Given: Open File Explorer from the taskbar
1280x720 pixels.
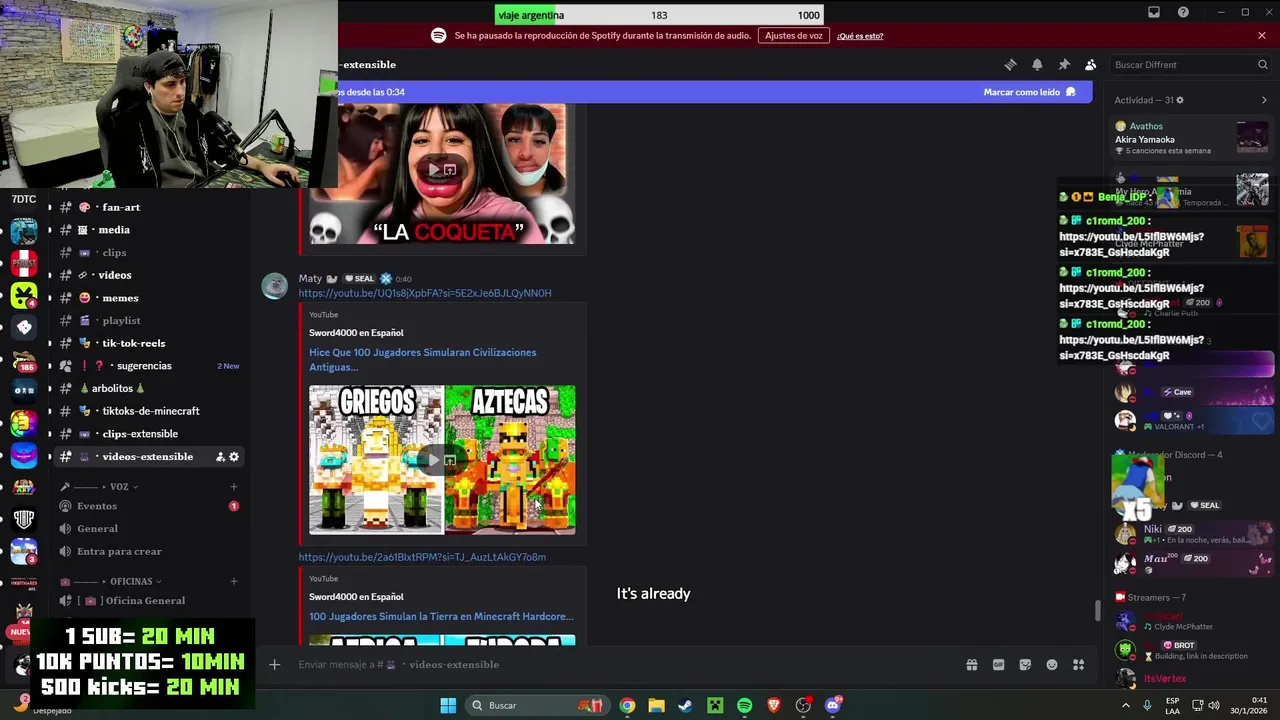Looking at the screenshot, I should click(656, 705).
